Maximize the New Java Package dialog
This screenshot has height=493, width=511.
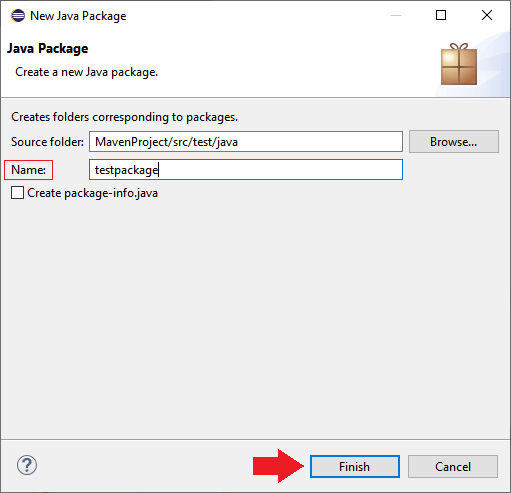click(x=441, y=15)
